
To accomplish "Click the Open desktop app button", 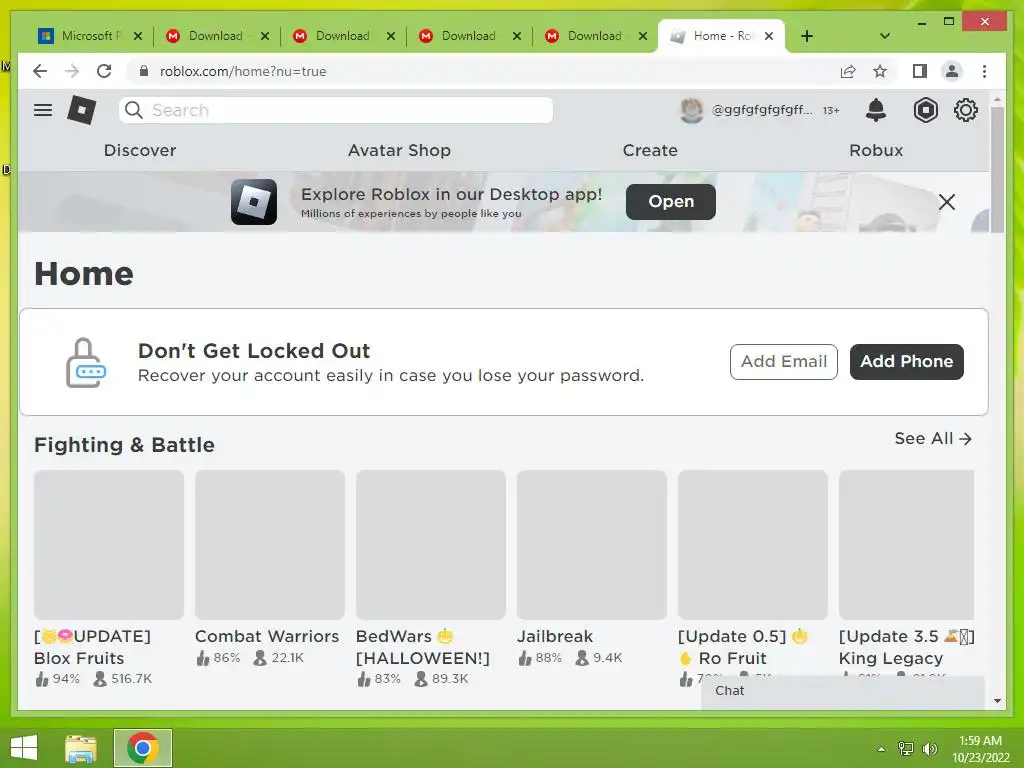I will pos(671,202).
